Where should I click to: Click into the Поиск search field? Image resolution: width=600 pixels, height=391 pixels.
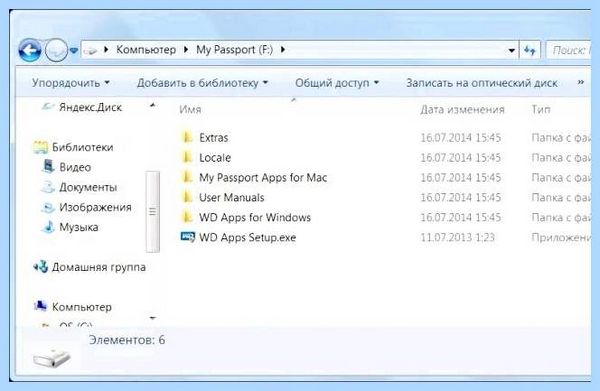coord(569,50)
